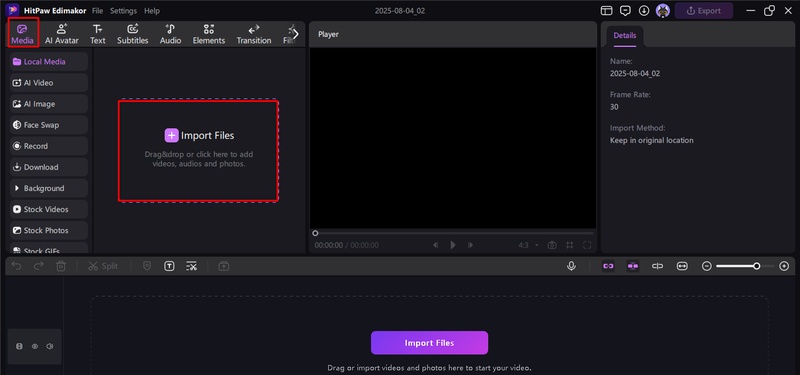This screenshot has width=800, height=375.
Task: Mute the track with speaker icon
Action: (x=49, y=346)
